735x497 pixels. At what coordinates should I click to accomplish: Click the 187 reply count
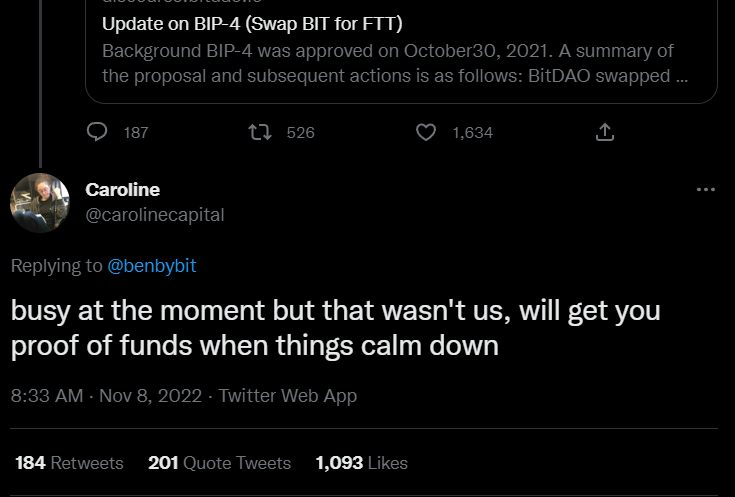coord(135,132)
